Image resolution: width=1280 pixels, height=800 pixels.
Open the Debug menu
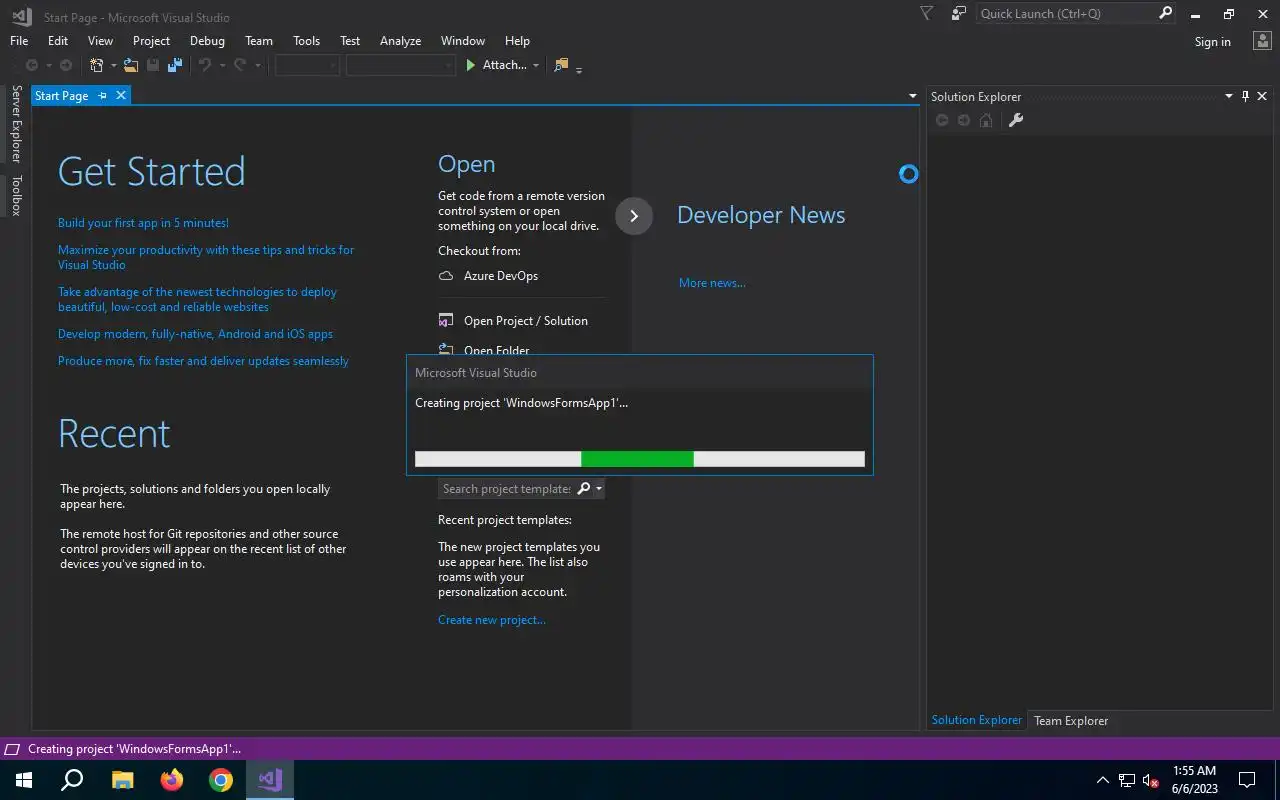[207, 41]
